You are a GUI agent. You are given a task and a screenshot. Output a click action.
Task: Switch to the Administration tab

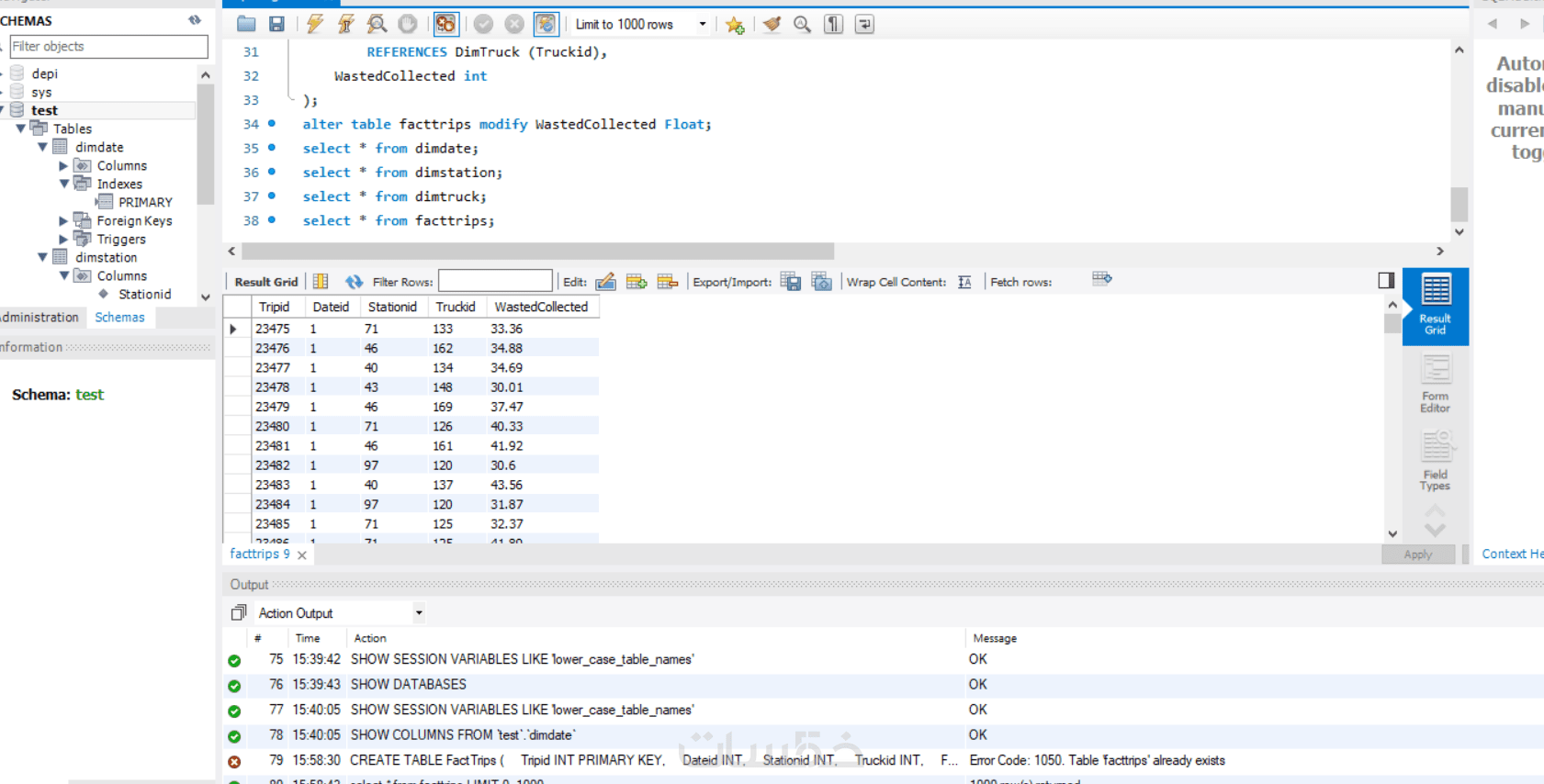pos(39,318)
